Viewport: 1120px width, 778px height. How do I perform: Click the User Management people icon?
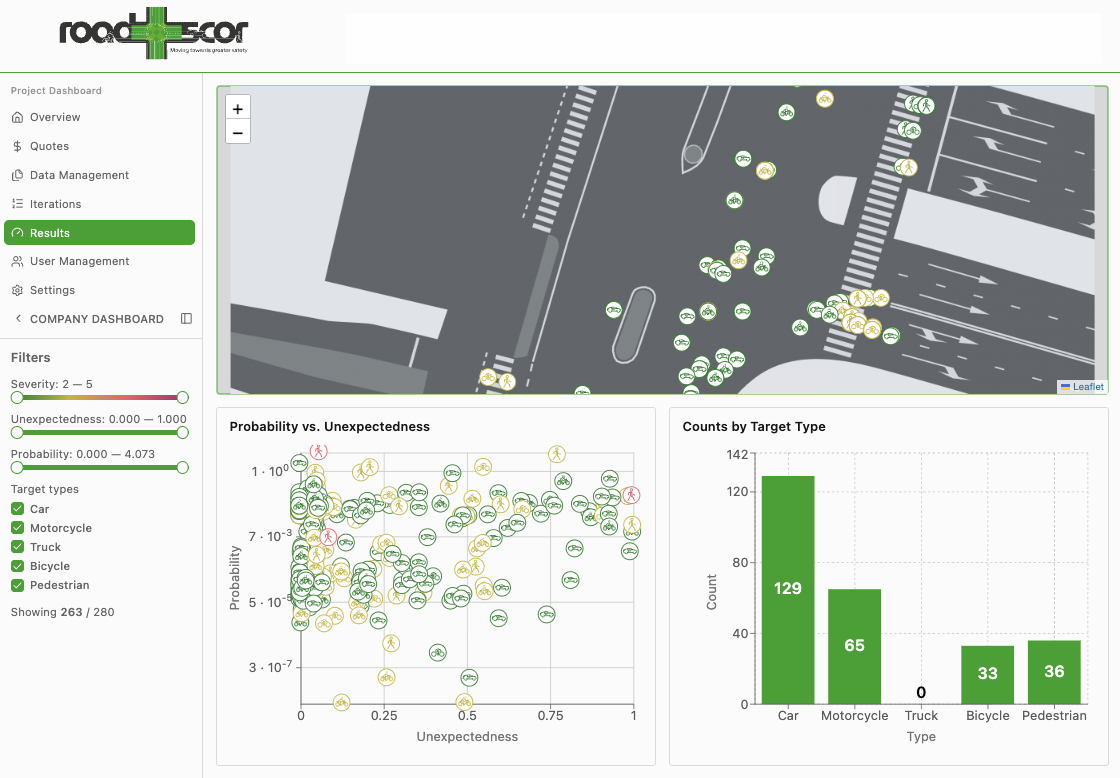click(18, 261)
